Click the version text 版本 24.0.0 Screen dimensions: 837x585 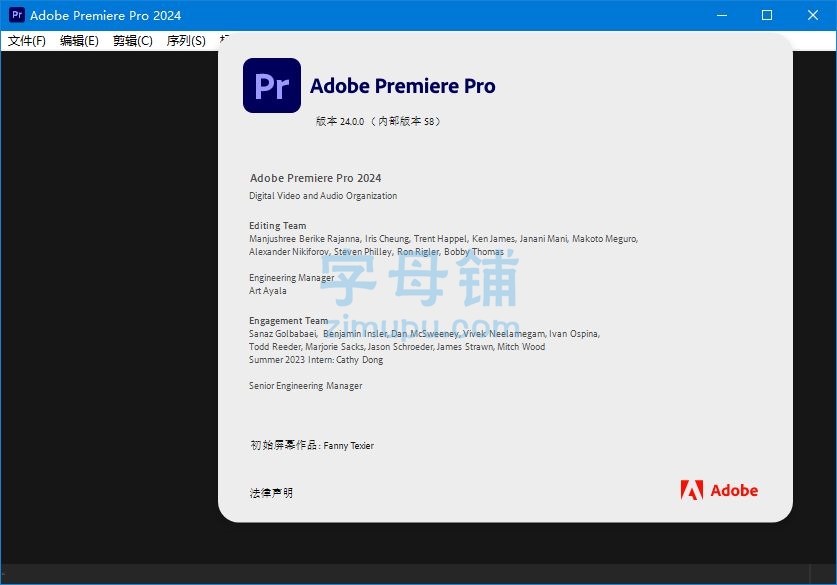(x=340, y=121)
